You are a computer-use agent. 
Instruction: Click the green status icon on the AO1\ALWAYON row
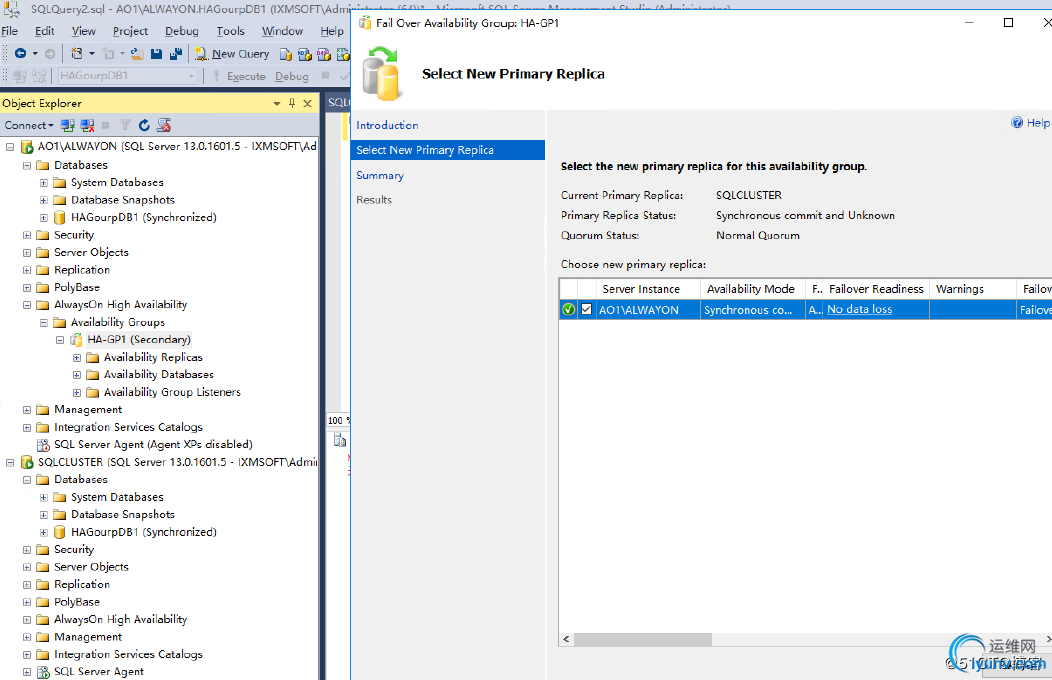(568, 309)
